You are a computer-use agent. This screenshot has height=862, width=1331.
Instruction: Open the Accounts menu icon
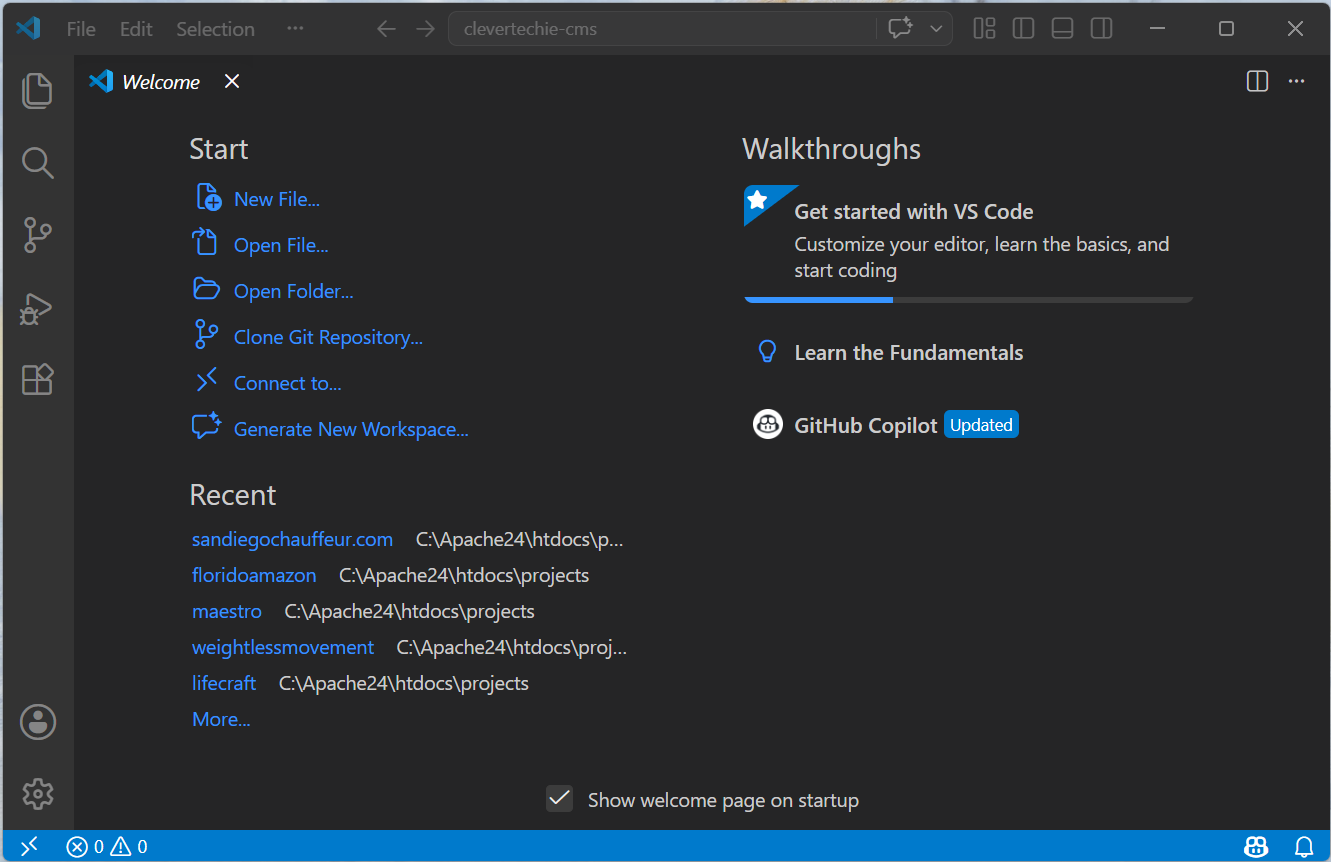coord(38,722)
